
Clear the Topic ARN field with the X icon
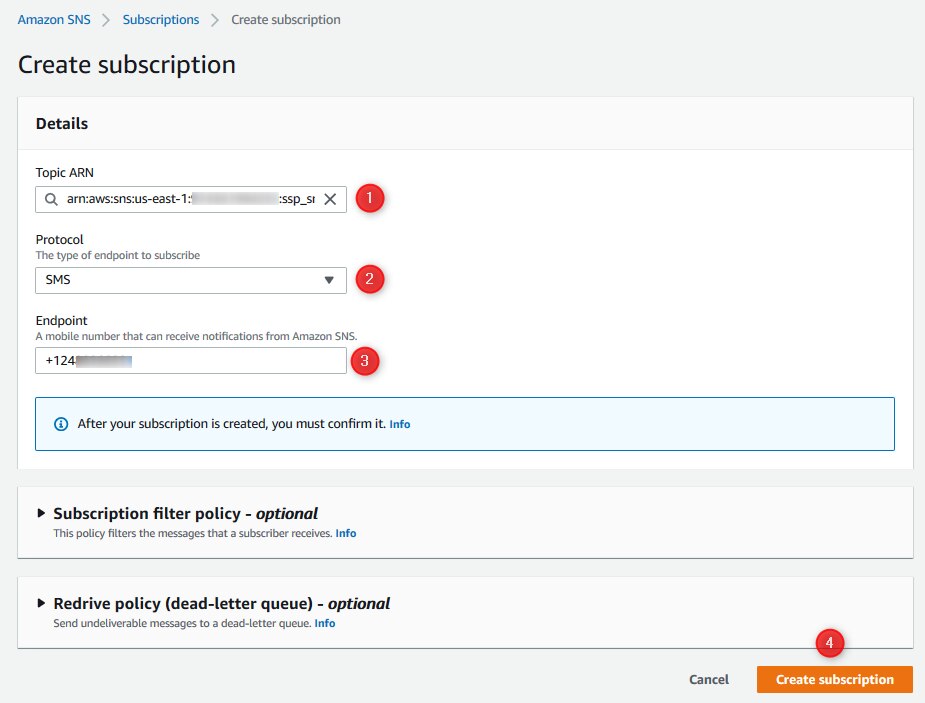(330, 199)
